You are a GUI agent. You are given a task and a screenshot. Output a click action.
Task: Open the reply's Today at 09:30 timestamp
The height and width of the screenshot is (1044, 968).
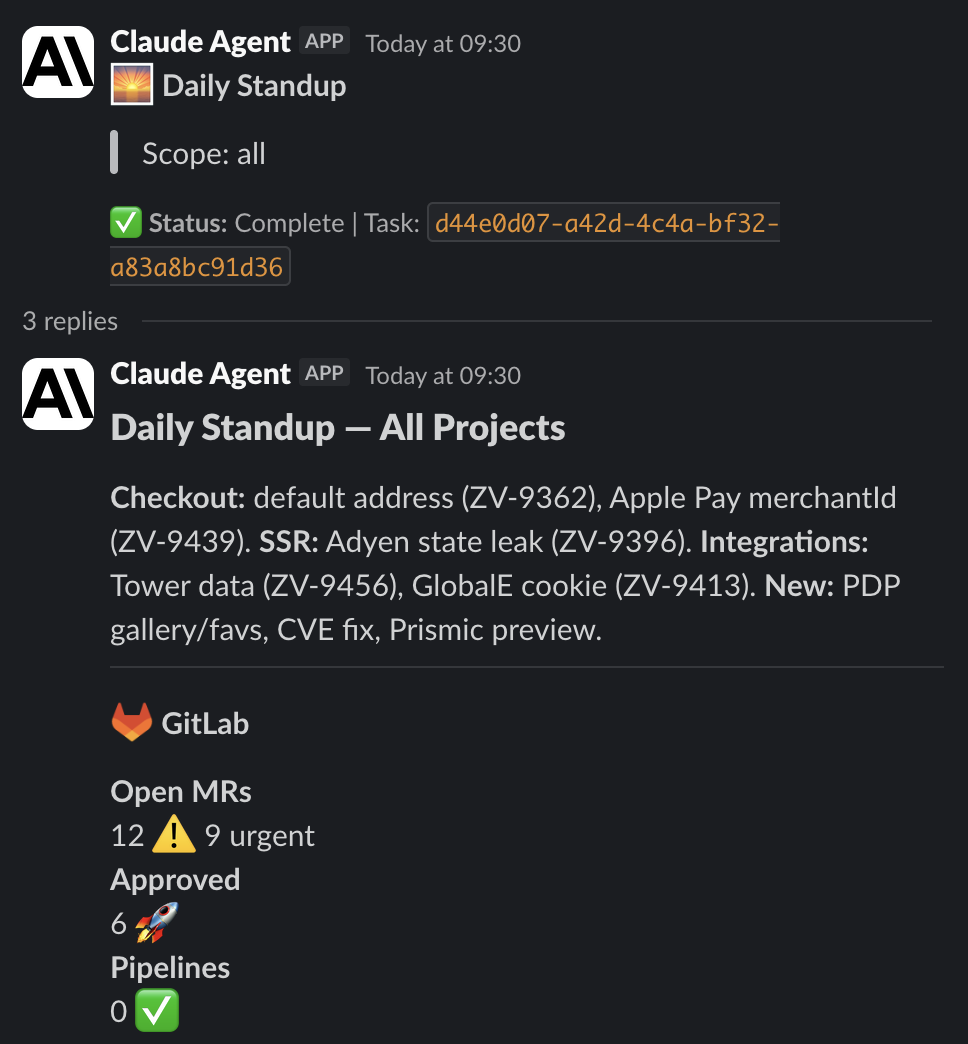[x=443, y=376]
